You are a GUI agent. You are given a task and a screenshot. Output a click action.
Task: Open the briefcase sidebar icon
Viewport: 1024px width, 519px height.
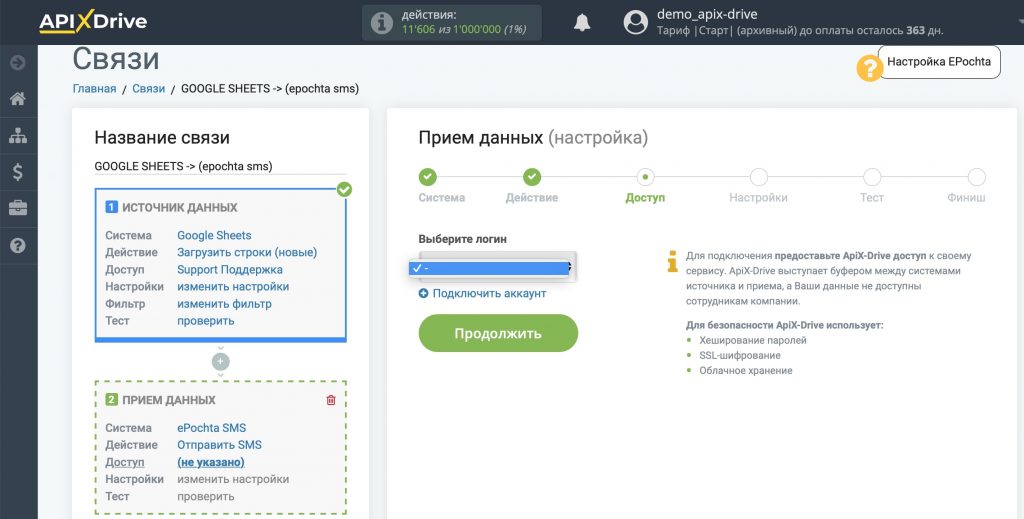pyautogui.click(x=18, y=208)
